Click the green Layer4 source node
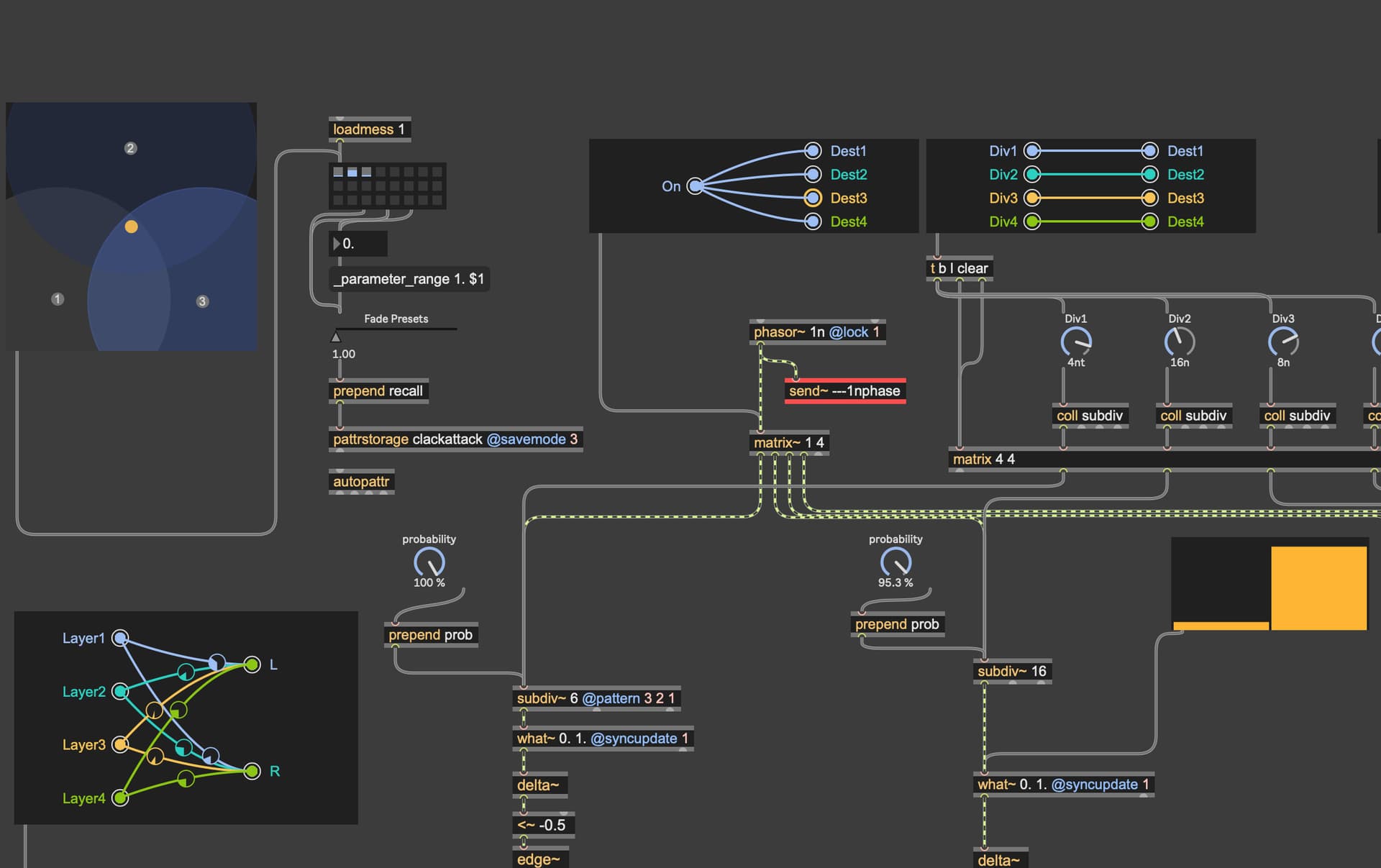 [121, 798]
